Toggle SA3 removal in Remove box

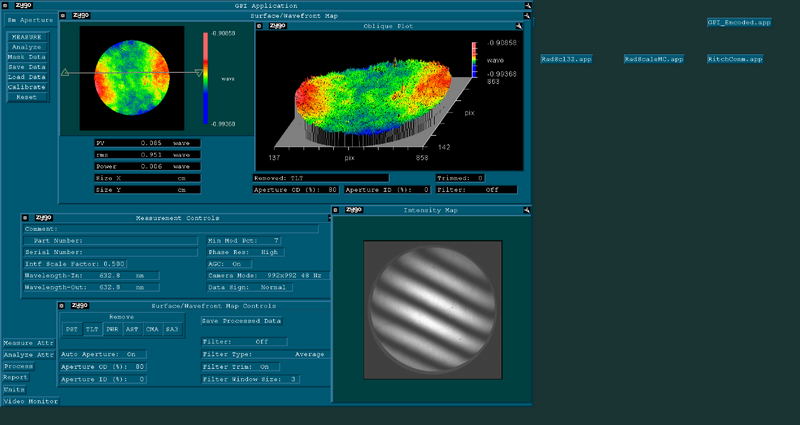click(x=172, y=330)
